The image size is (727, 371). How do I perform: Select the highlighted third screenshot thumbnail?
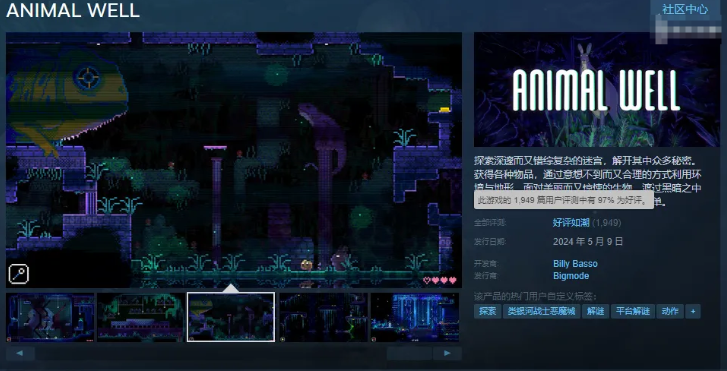[231, 317]
